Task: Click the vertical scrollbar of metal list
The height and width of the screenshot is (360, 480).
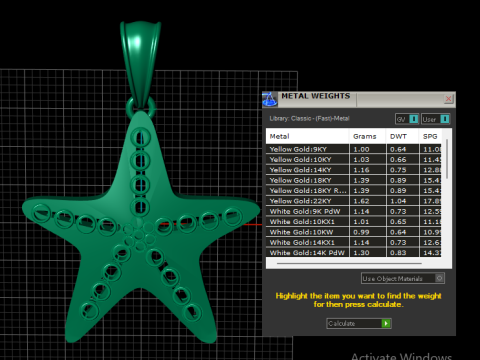Action: pyautogui.click(x=447, y=159)
